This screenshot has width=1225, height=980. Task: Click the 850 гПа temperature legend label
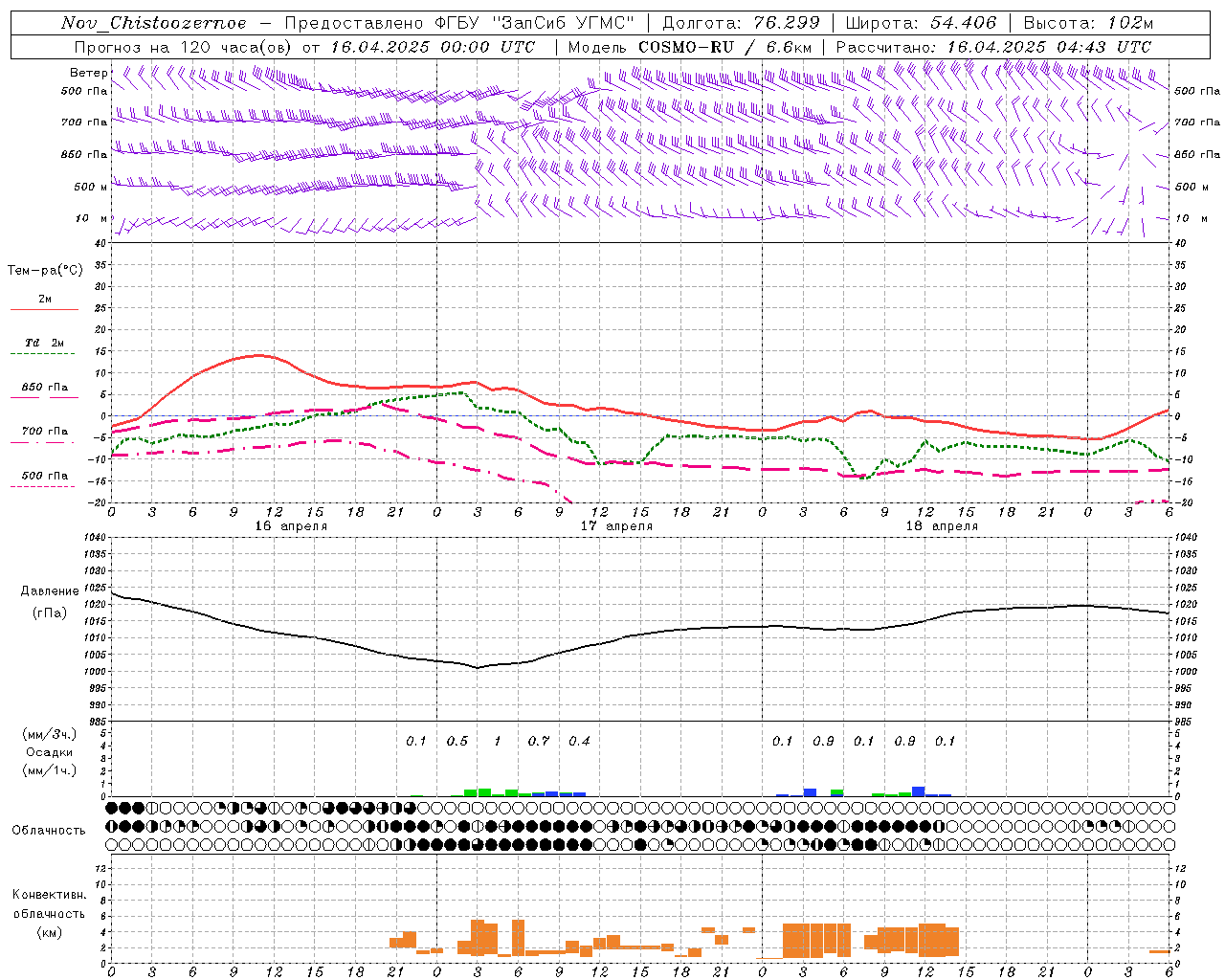click(x=45, y=387)
